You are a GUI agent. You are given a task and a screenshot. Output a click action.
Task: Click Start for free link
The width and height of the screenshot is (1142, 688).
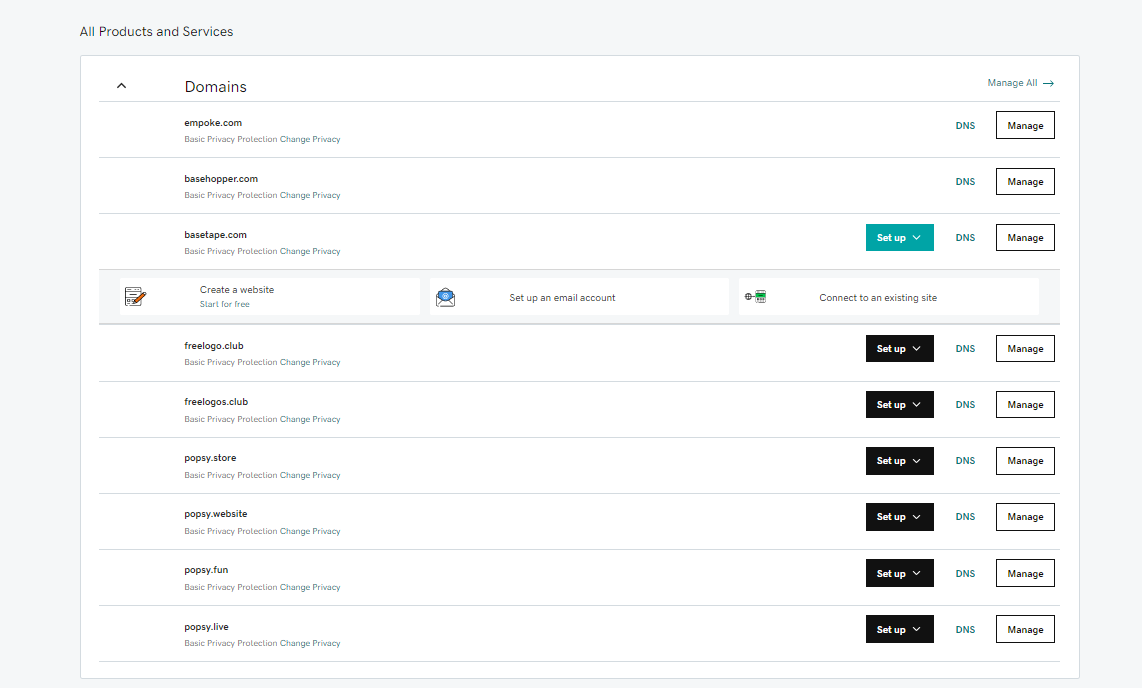click(225, 304)
